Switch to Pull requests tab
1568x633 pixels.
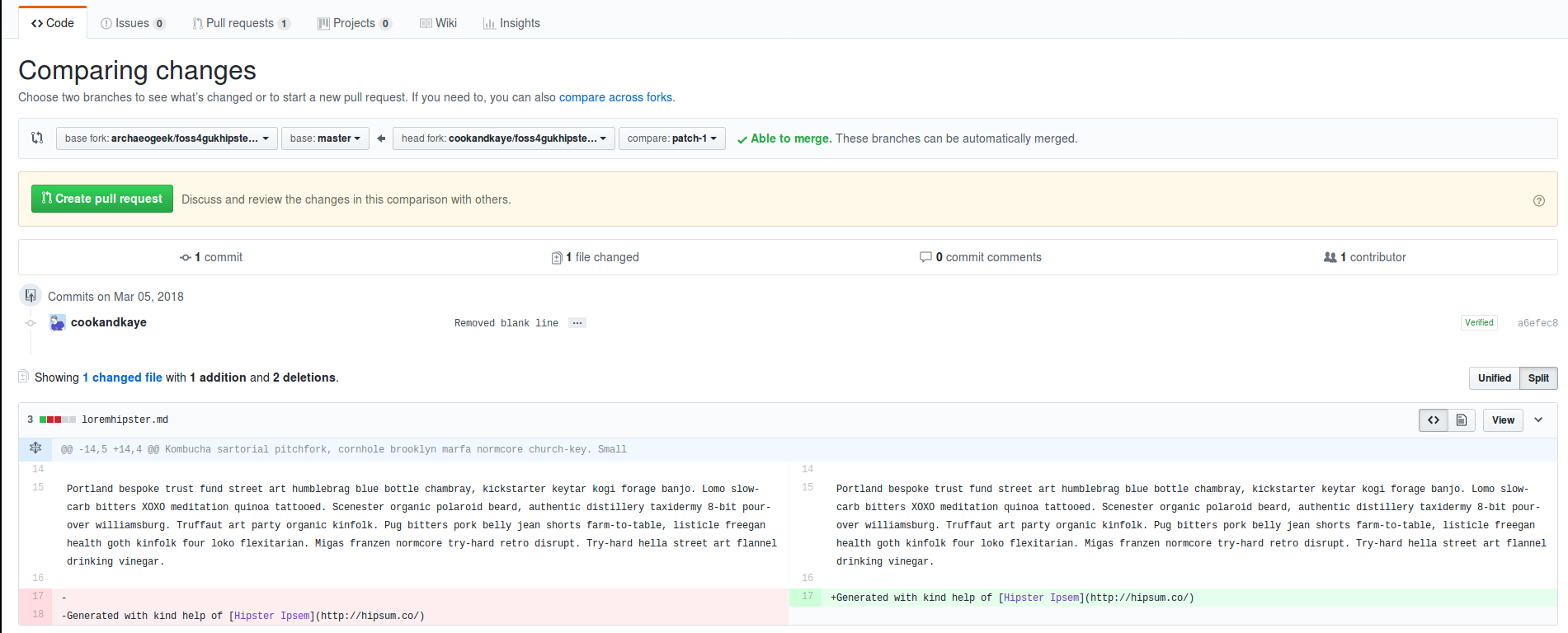coord(241,23)
